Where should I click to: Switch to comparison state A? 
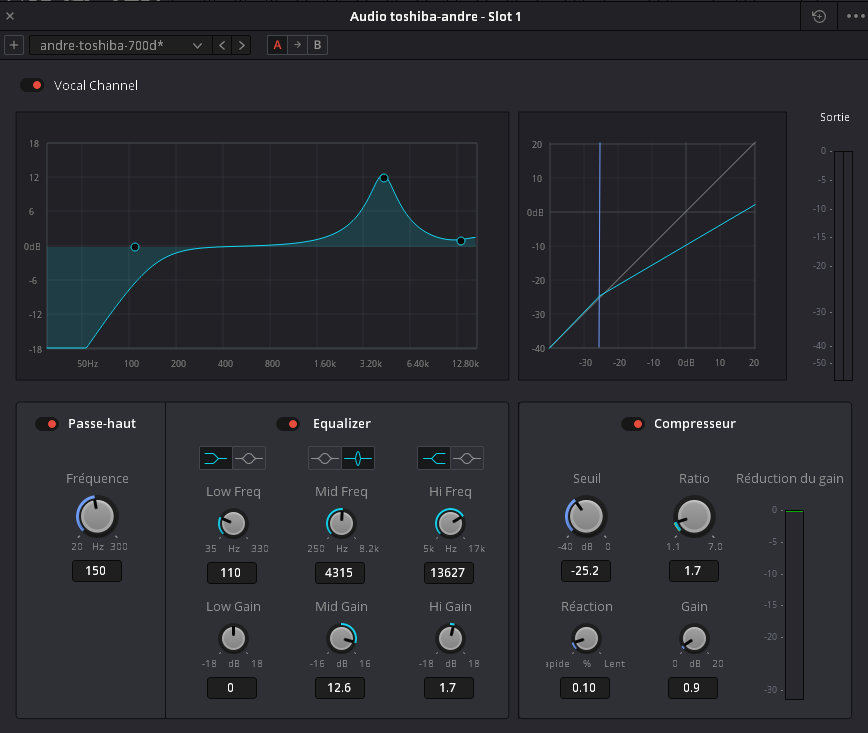[277, 45]
